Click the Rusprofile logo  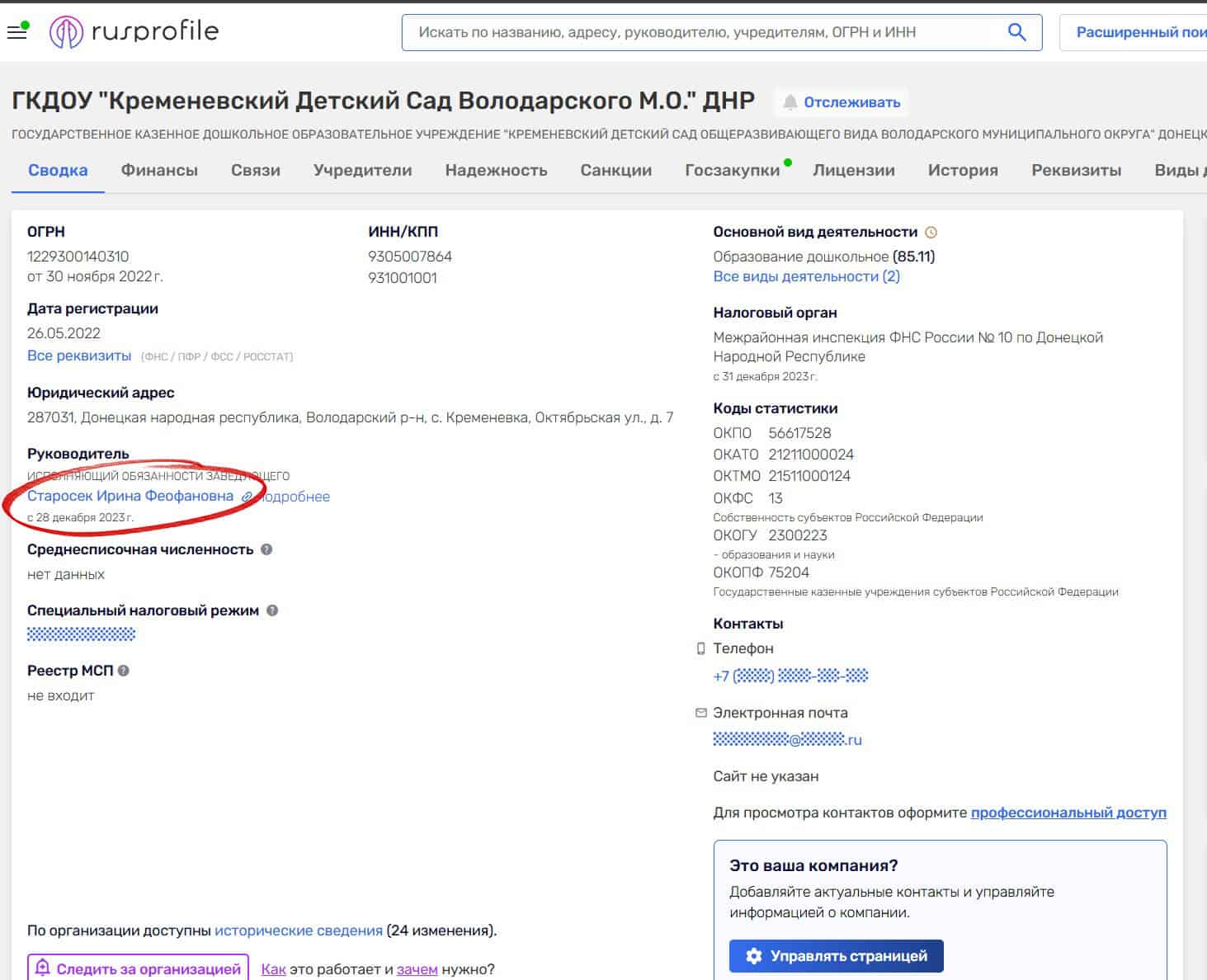[134, 32]
